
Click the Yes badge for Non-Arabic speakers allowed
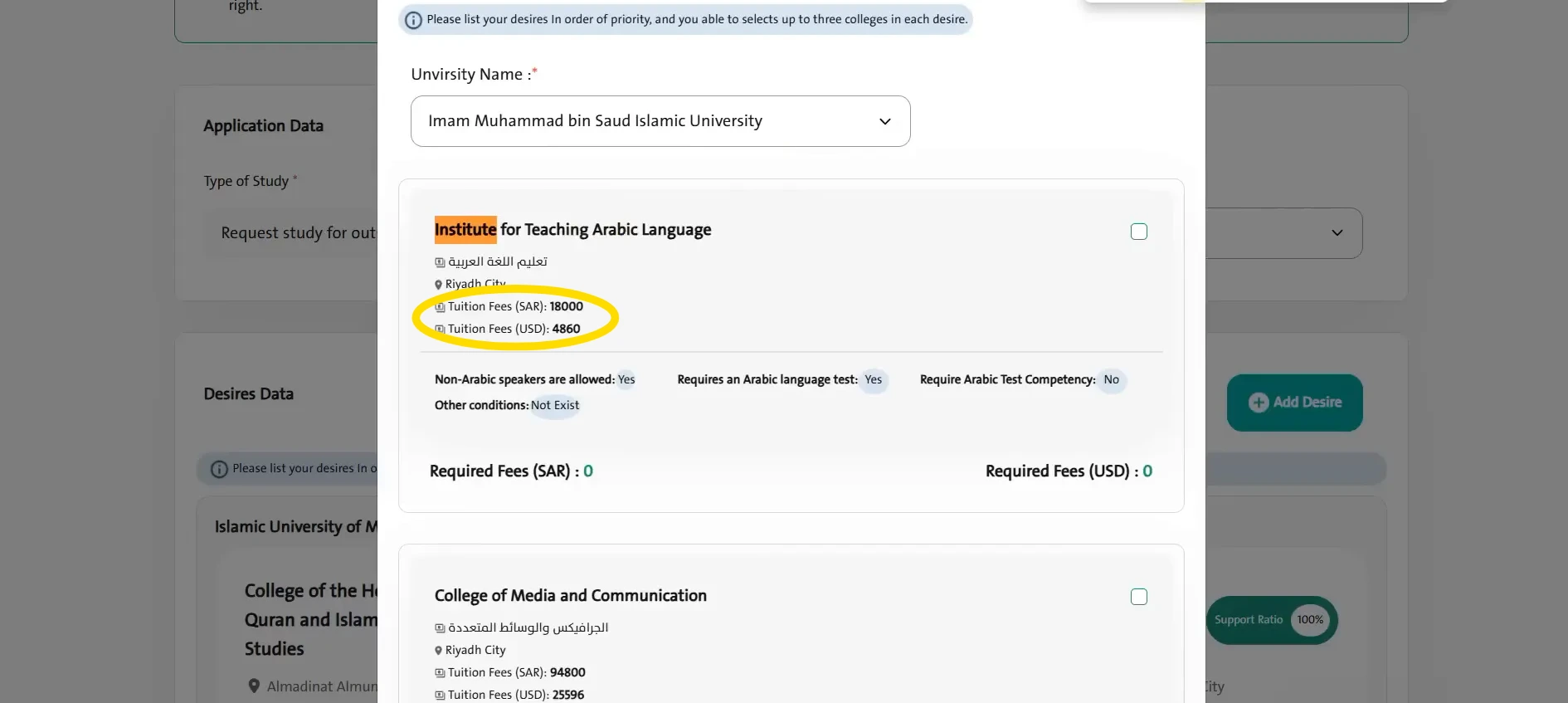point(626,380)
